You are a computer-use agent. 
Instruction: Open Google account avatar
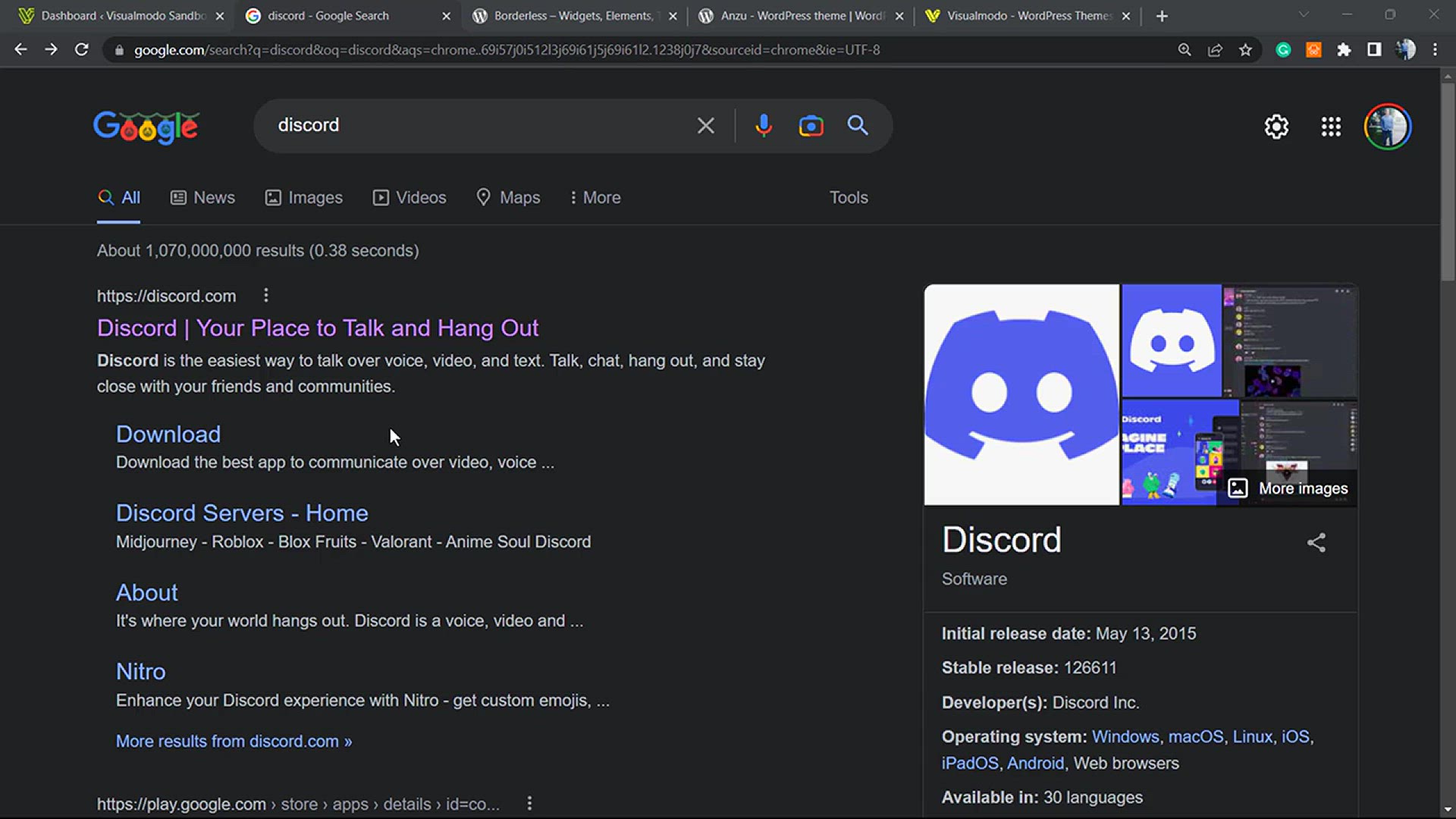tap(1388, 127)
